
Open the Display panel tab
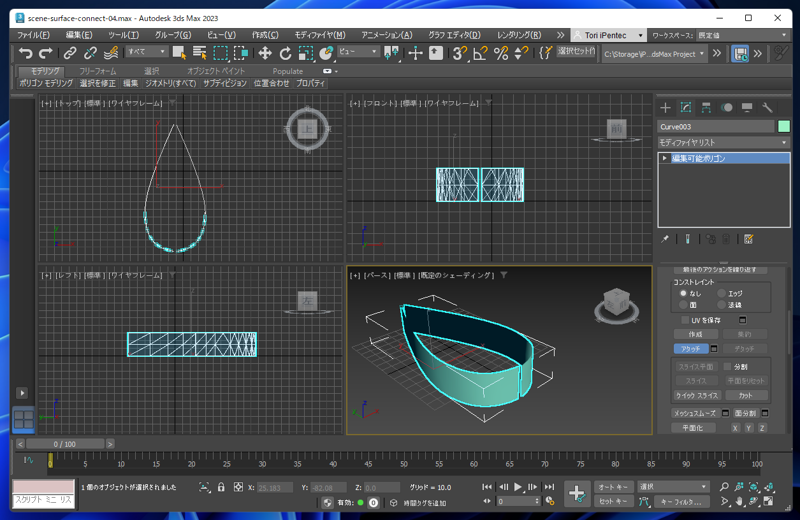pyautogui.click(x=747, y=107)
